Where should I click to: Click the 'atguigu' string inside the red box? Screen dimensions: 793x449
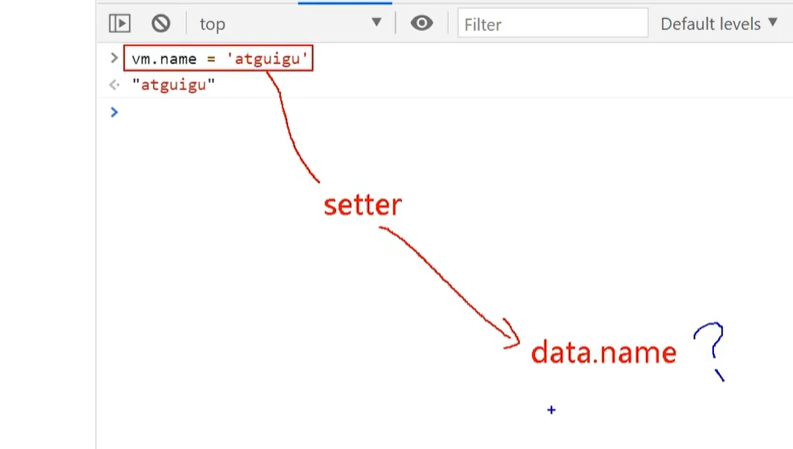[x=268, y=60]
